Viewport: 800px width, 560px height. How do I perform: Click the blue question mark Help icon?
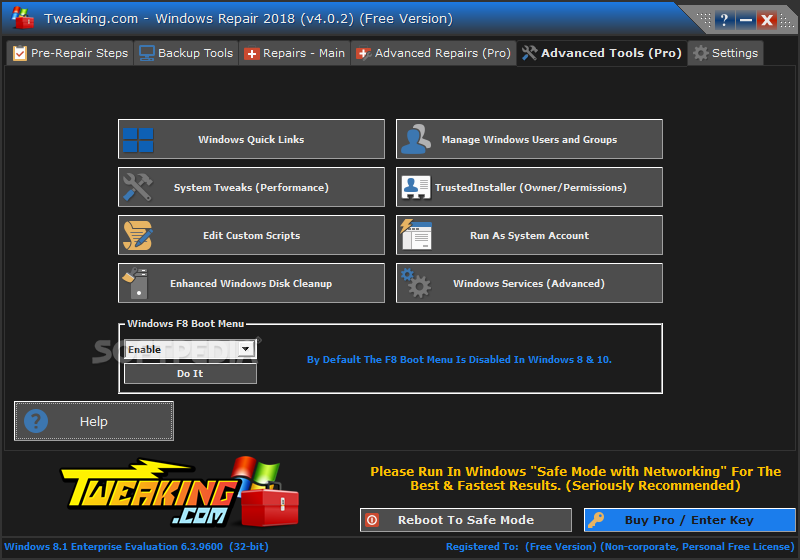(x=36, y=421)
